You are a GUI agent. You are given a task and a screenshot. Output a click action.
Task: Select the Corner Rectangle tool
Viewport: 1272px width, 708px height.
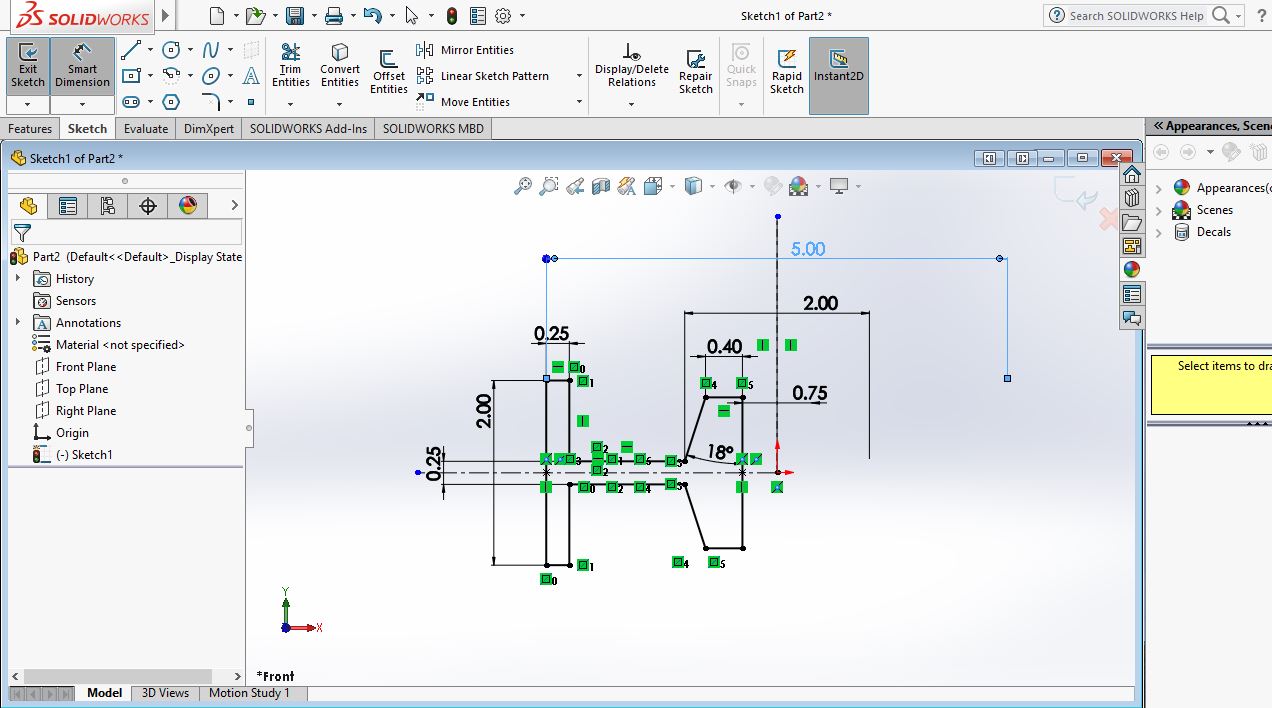click(131, 76)
